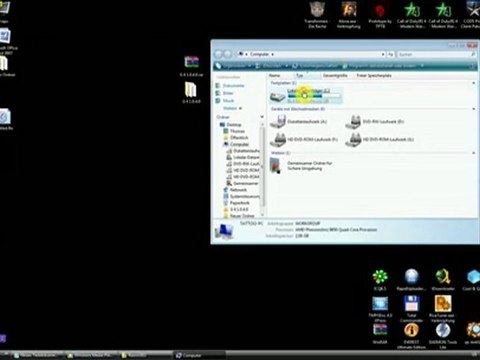Open the address bar history dropdown
Image resolution: width=480 pixels, height=360 pixels.
(x=383, y=54)
